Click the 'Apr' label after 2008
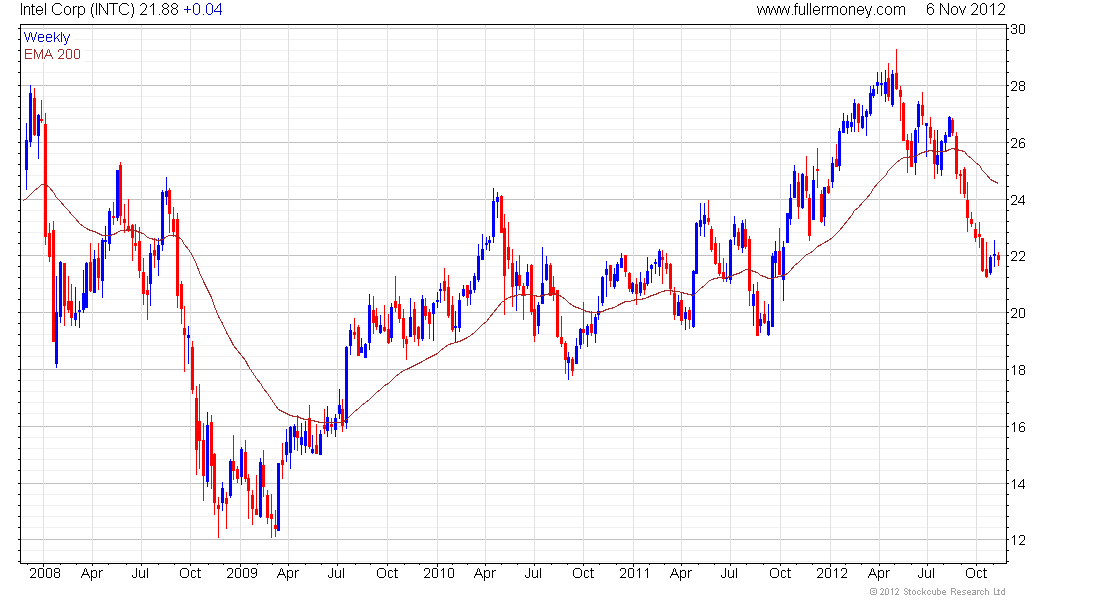This screenshot has height=600, width=1100. tap(92, 573)
